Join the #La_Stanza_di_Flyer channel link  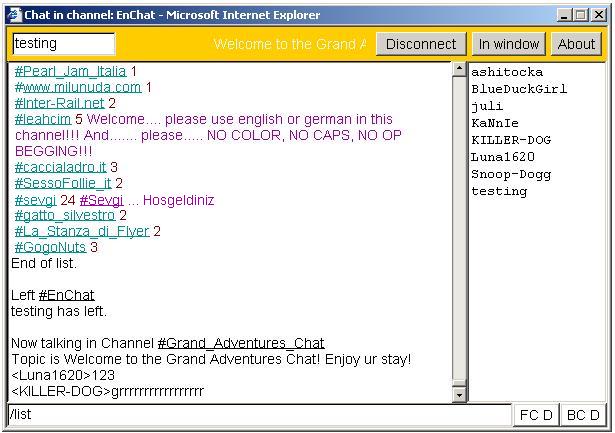82,231
